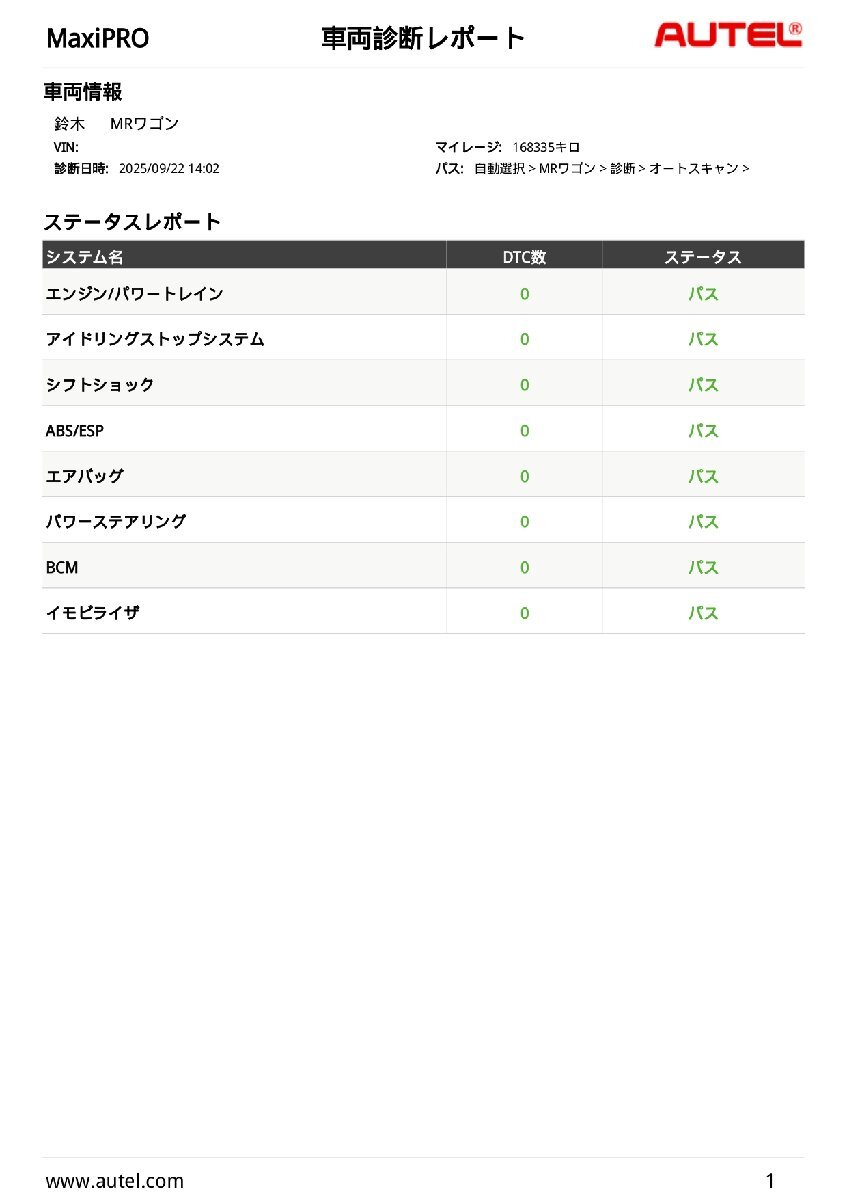Screen dimensions: 847x1200
Task: Select the イモビライザ system name
Action: [x=92, y=613]
